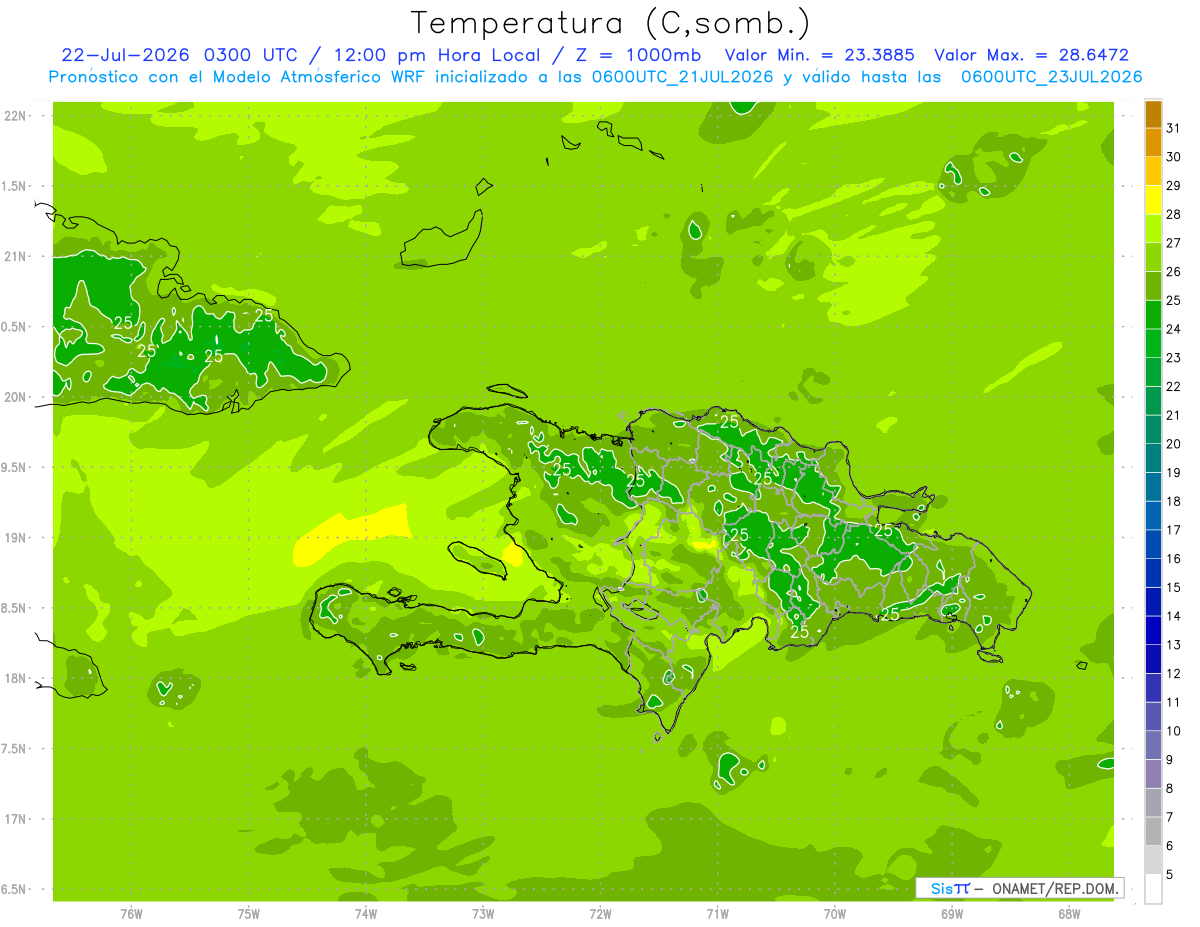Click the 72W longitude axis label
Screen dimensions: 1200x927
600,913
